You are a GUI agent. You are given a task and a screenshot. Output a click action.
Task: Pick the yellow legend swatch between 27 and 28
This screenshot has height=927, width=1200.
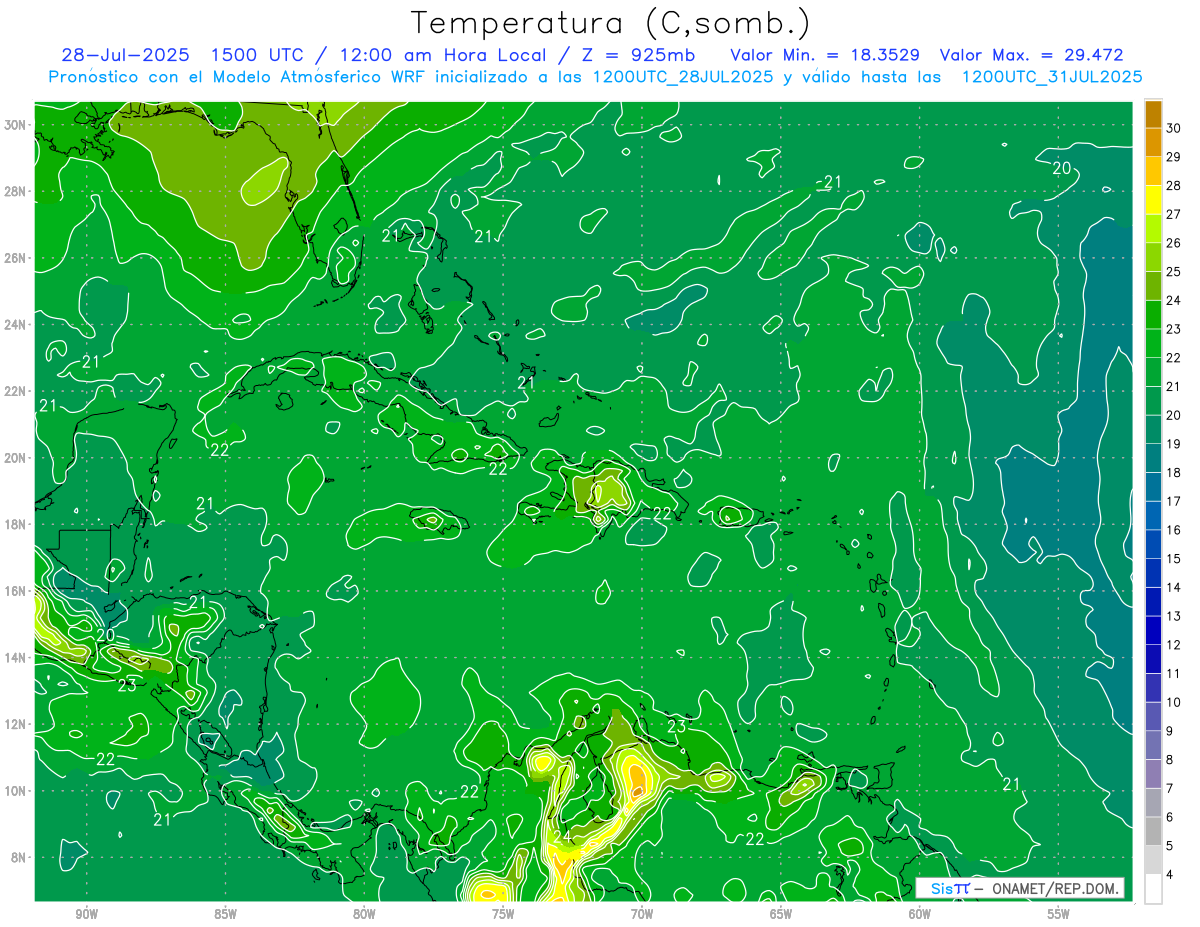(x=1153, y=200)
